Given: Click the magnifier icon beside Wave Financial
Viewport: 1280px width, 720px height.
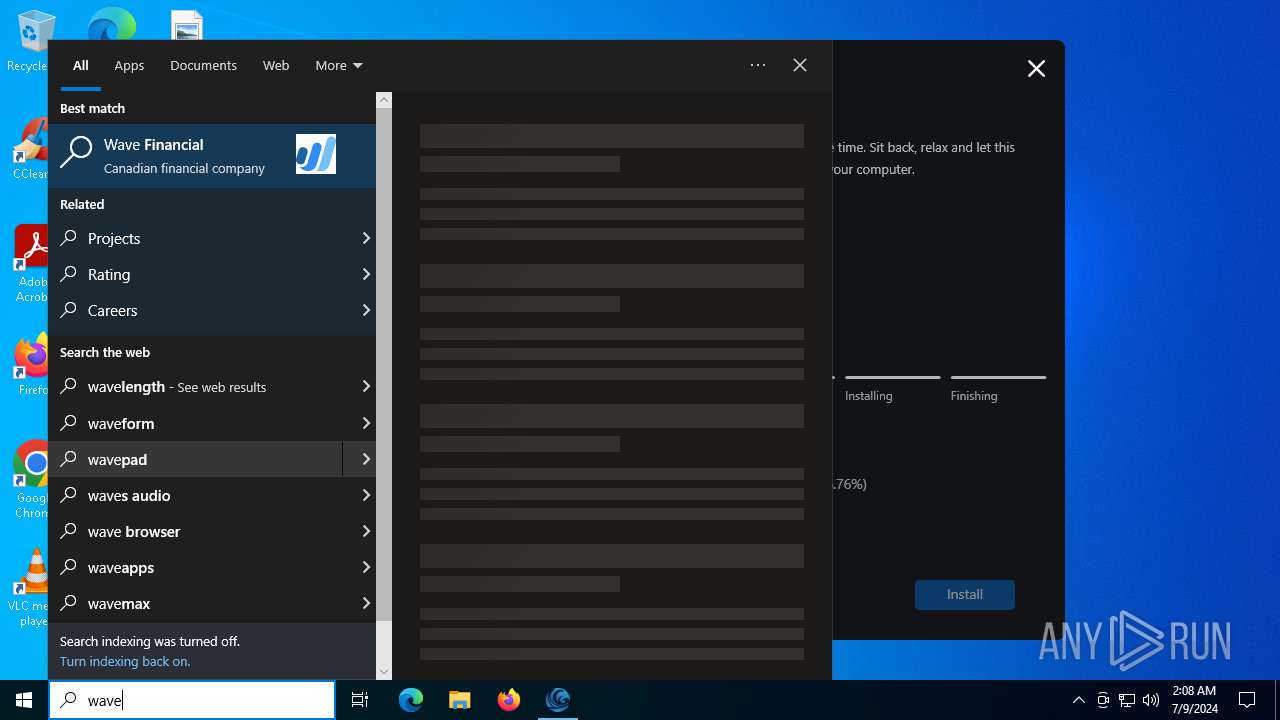Looking at the screenshot, I should pyautogui.click(x=76, y=153).
